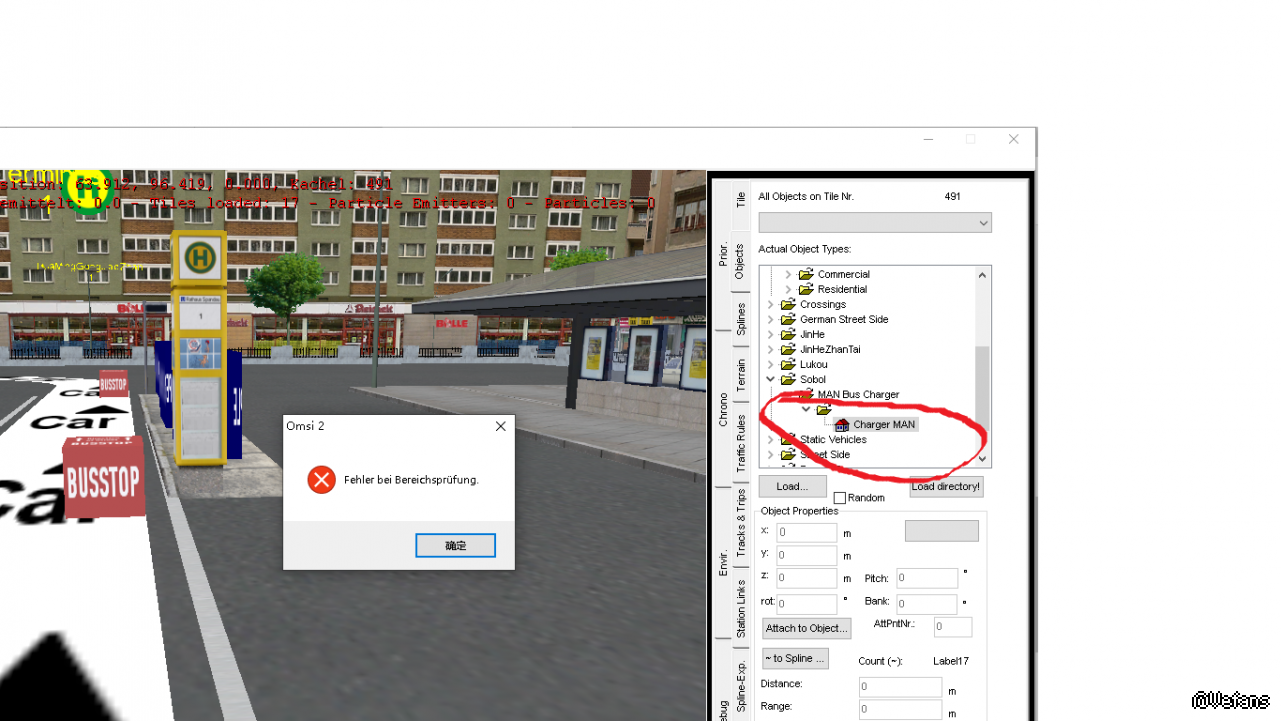Expand the German Street Side node
Screen dimensions: 1281x721
(x=770, y=319)
